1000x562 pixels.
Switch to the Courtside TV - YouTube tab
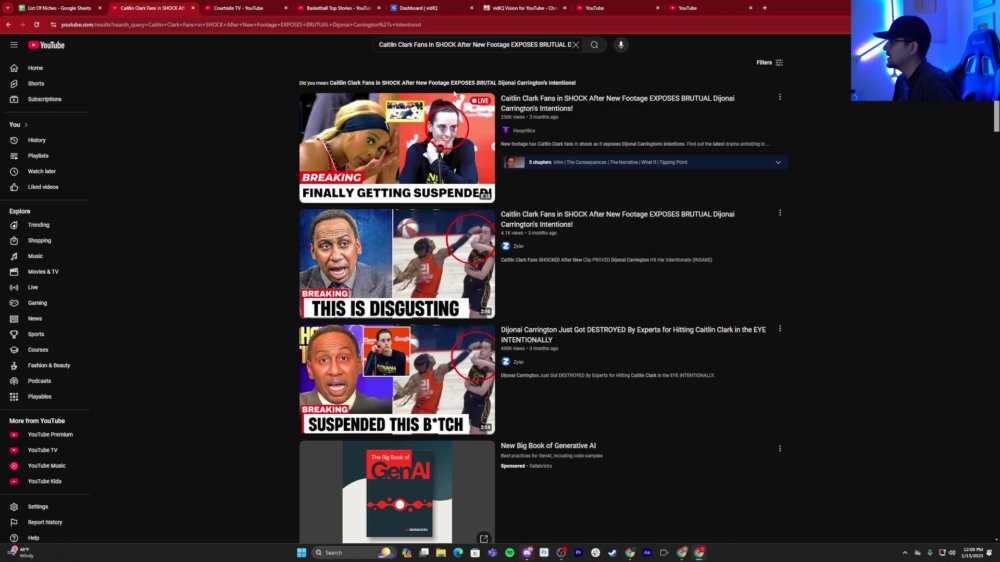click(x=242, y=8)
